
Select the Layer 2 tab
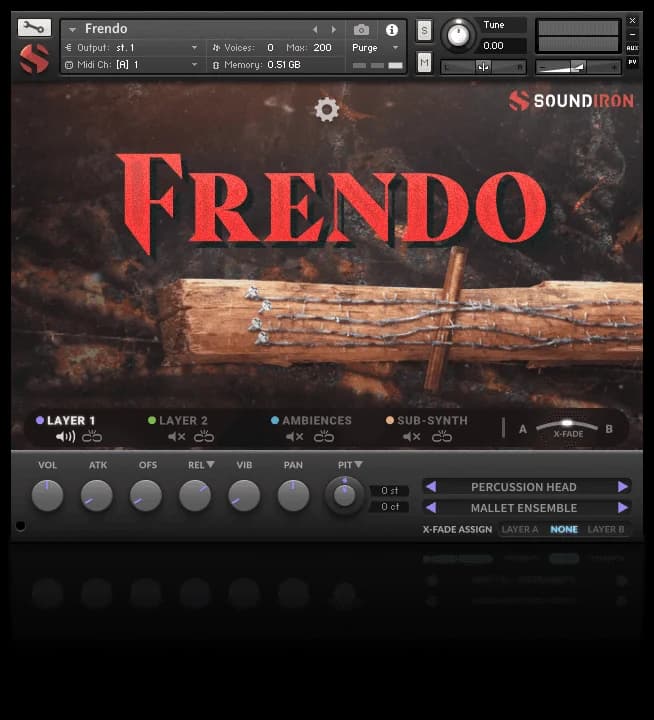(x=178, y=421)
